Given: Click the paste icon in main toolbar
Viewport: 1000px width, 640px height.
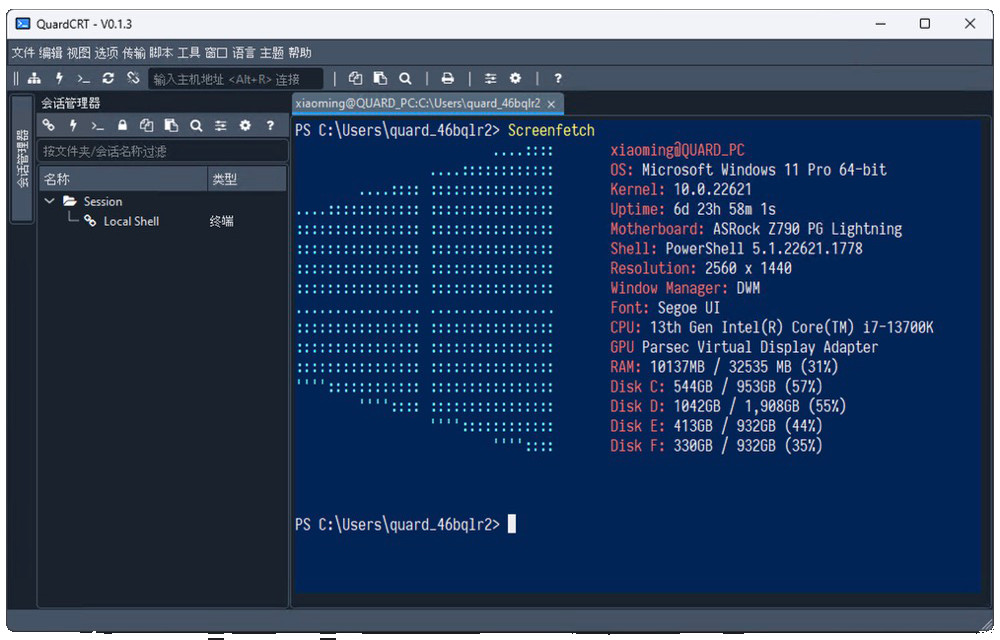Looking at the screenshot, I should 380,78.
